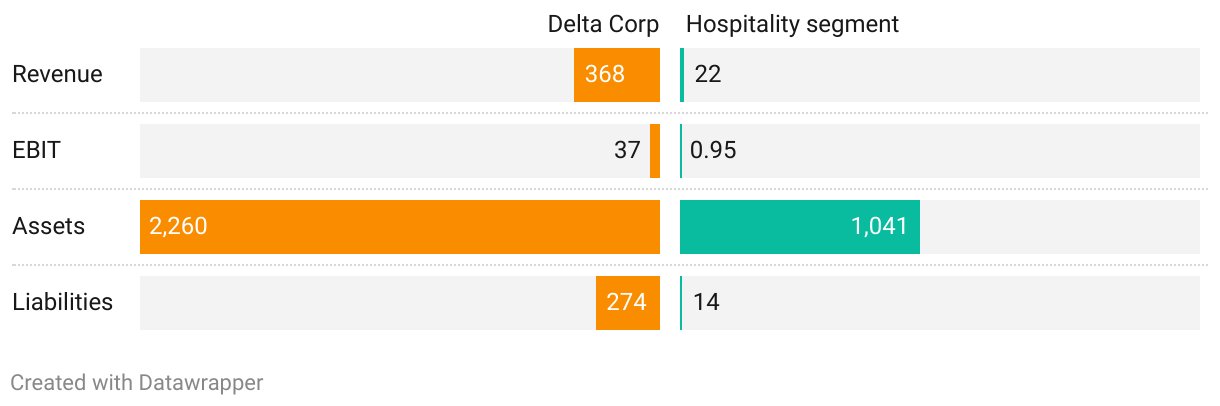Screen dimensions: 1220x406
Task: Click the Delta Corp column header
Action: pyautogui.click(x=603, y=24)
